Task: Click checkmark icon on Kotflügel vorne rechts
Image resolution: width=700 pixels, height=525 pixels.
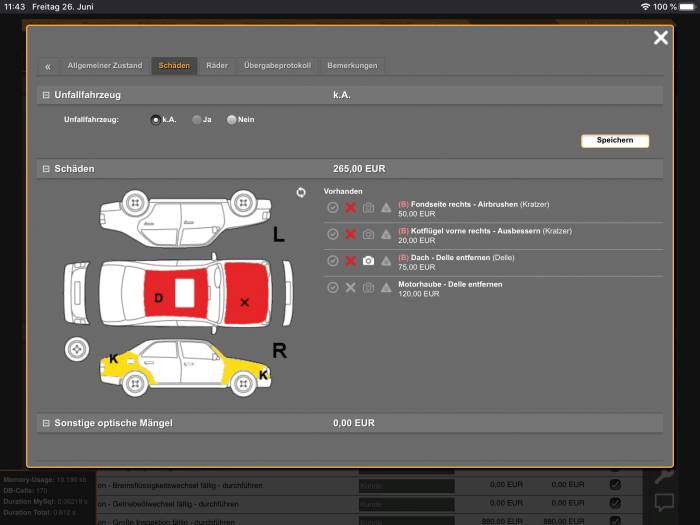Action: pyautogui.click(x=332, y=234)
